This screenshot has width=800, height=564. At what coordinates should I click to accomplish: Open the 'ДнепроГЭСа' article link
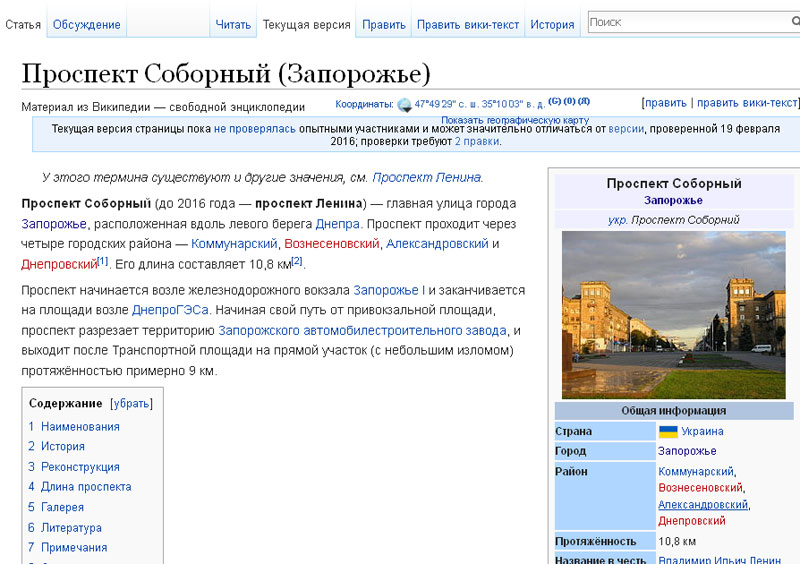coord(169,310)
